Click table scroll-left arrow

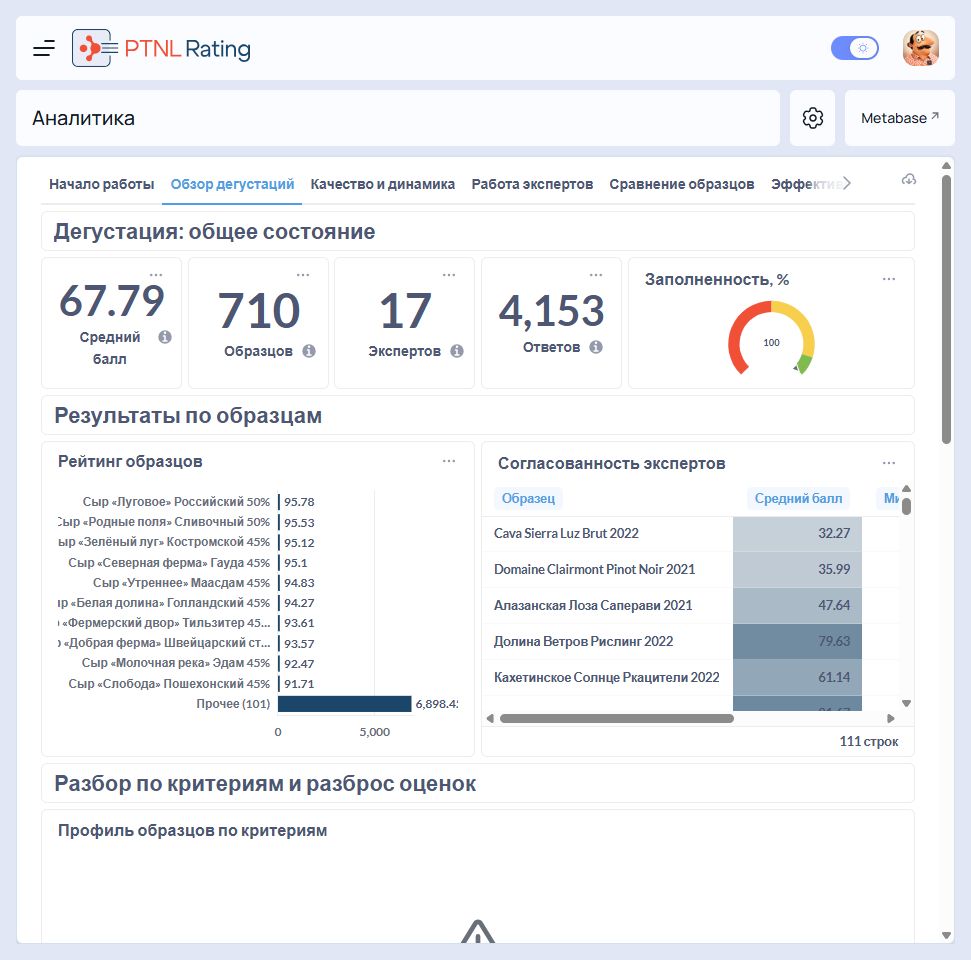[x=490, y=718]
